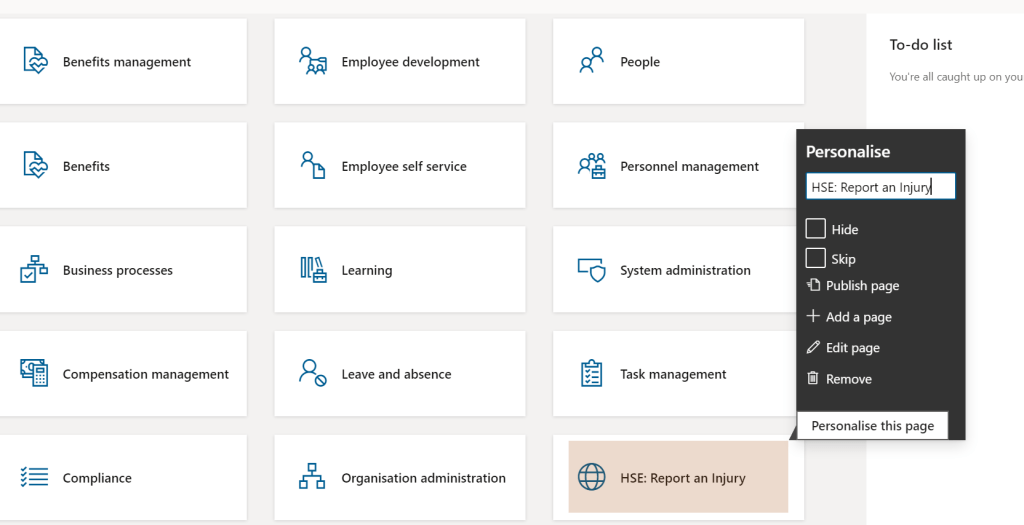Open Employee development via its icon
1024x525 pixels.
pos(313,61)
